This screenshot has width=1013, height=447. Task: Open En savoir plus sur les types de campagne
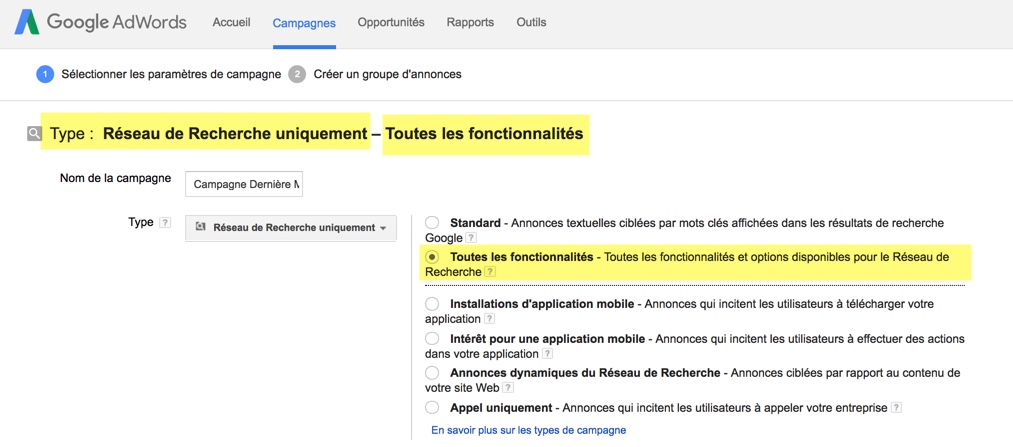[528, 430]
